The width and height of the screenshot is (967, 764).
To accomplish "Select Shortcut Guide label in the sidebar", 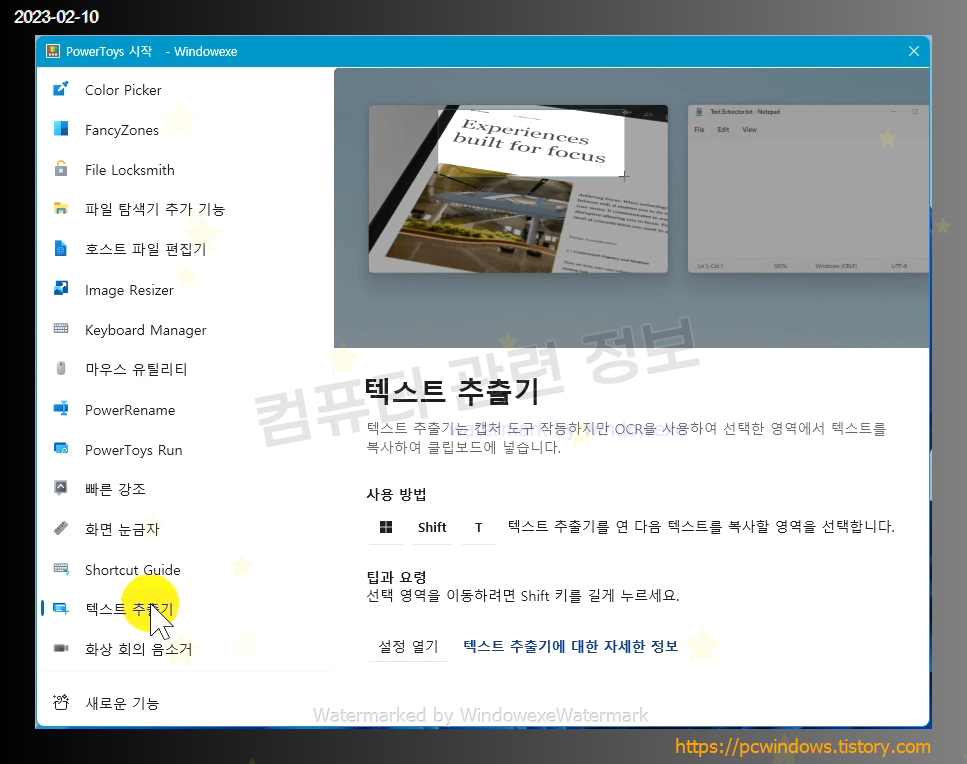I will (133, 570).
